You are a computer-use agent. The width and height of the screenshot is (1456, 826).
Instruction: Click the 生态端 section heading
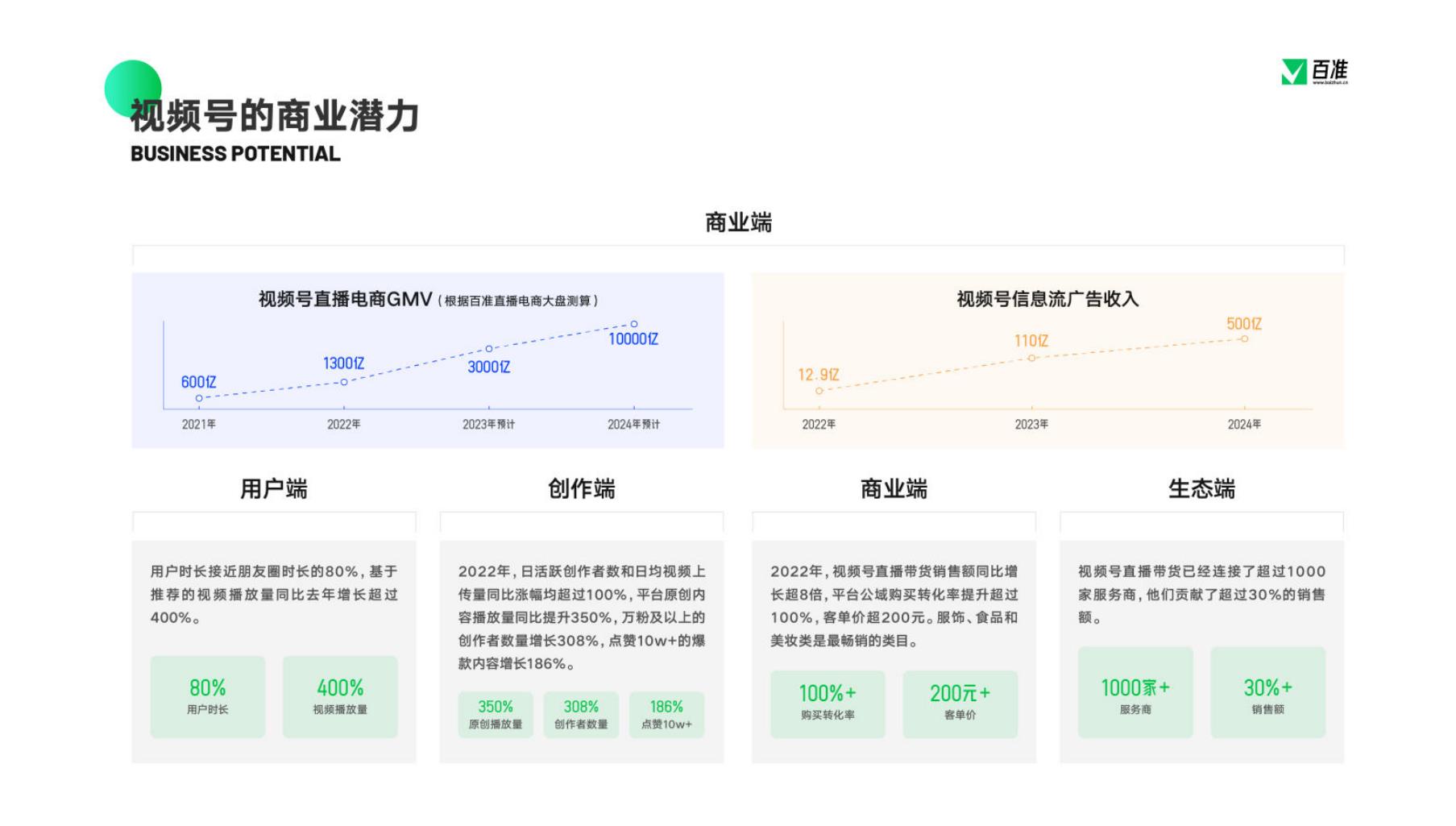point(1201,489)
